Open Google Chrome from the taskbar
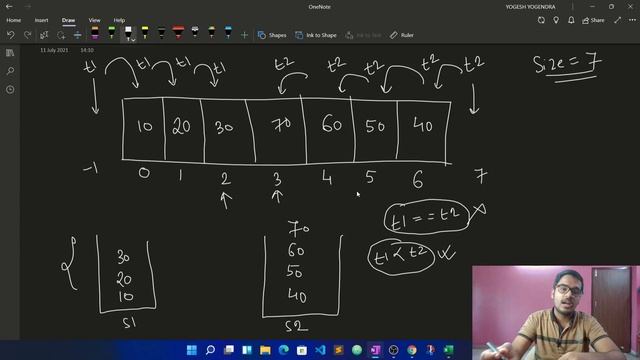This screenshot has height=360, width=640. tap(412, 350)
